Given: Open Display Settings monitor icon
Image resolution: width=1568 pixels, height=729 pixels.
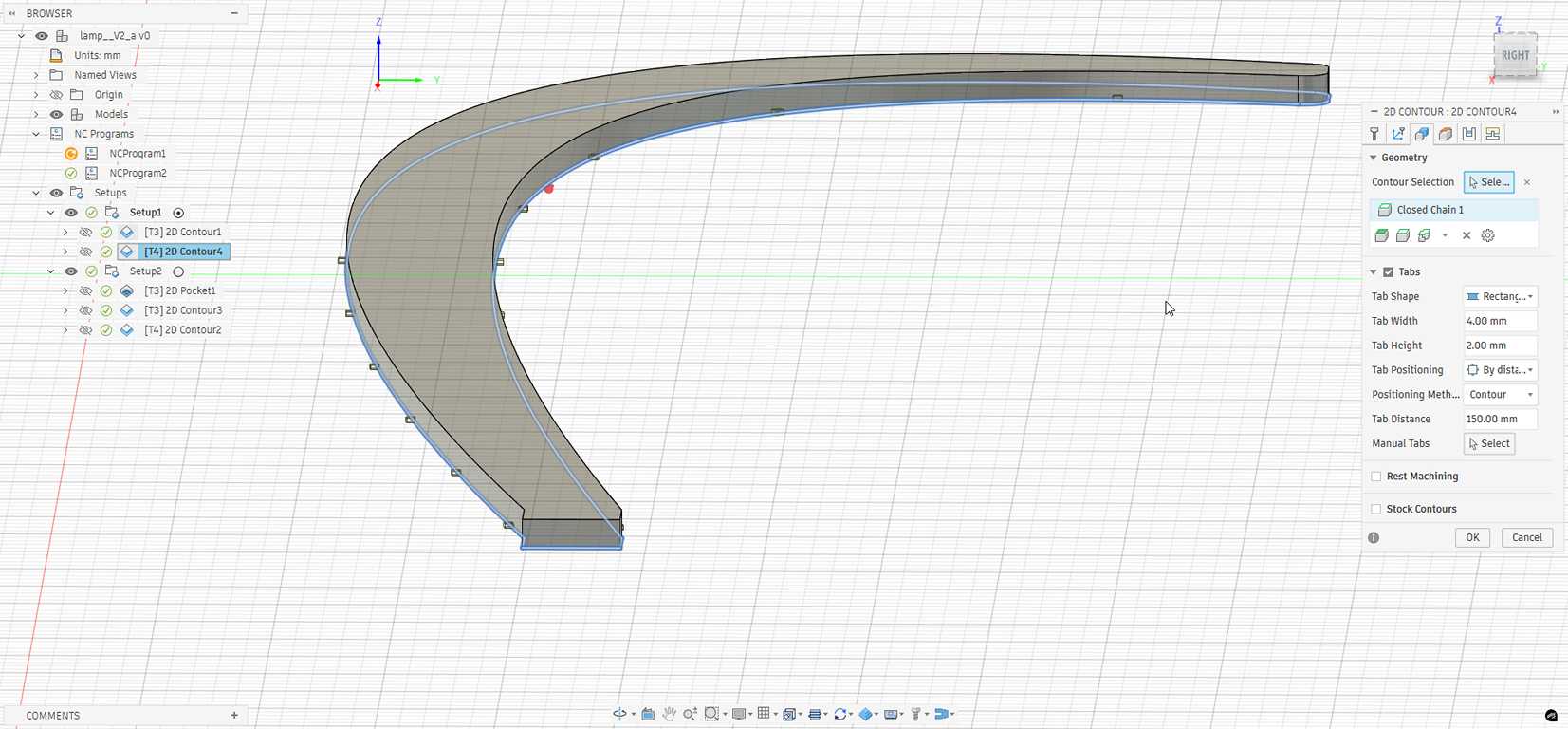Looking at the screenshot, I should pos(740,714).
